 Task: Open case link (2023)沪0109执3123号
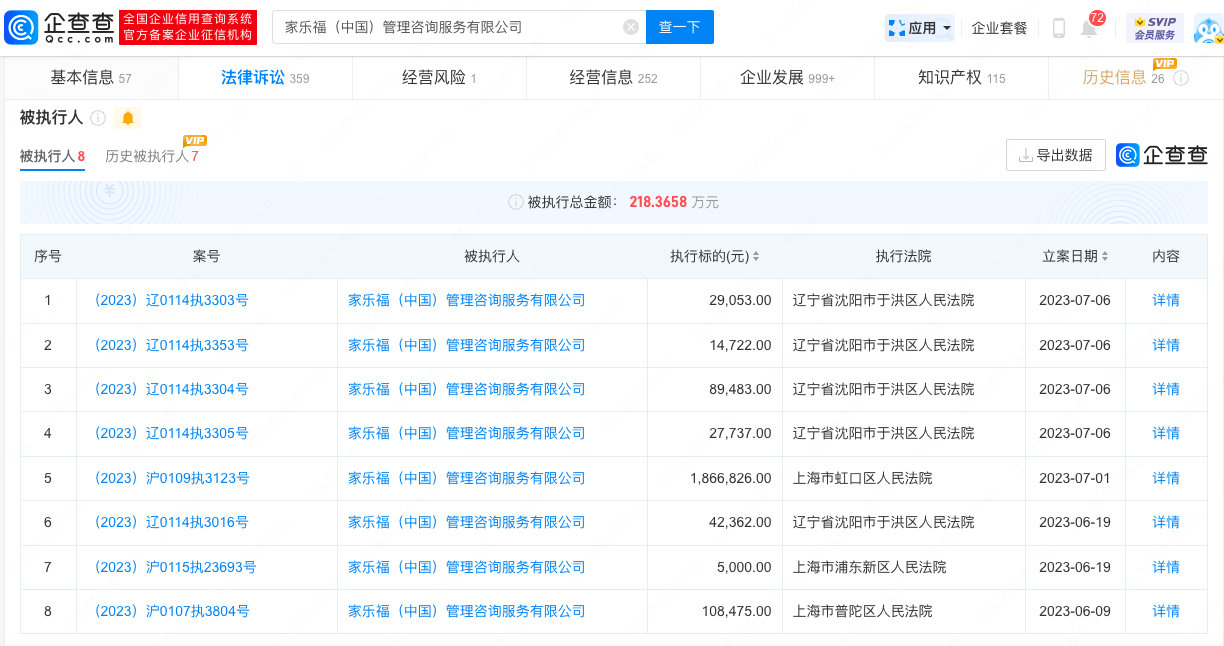(x=171, y=478)
